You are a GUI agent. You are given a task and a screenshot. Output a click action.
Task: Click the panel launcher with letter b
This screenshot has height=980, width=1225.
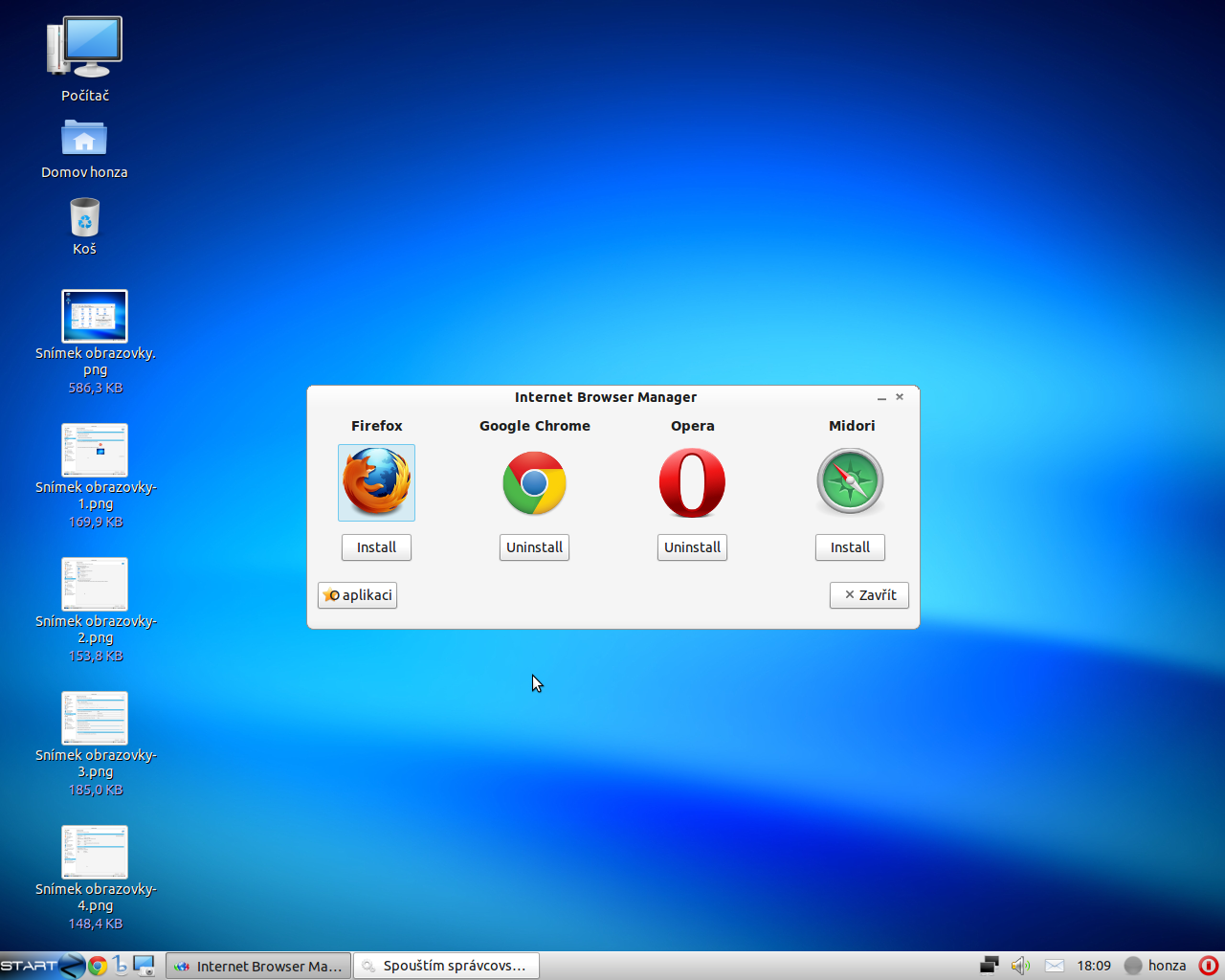point(121,966)
